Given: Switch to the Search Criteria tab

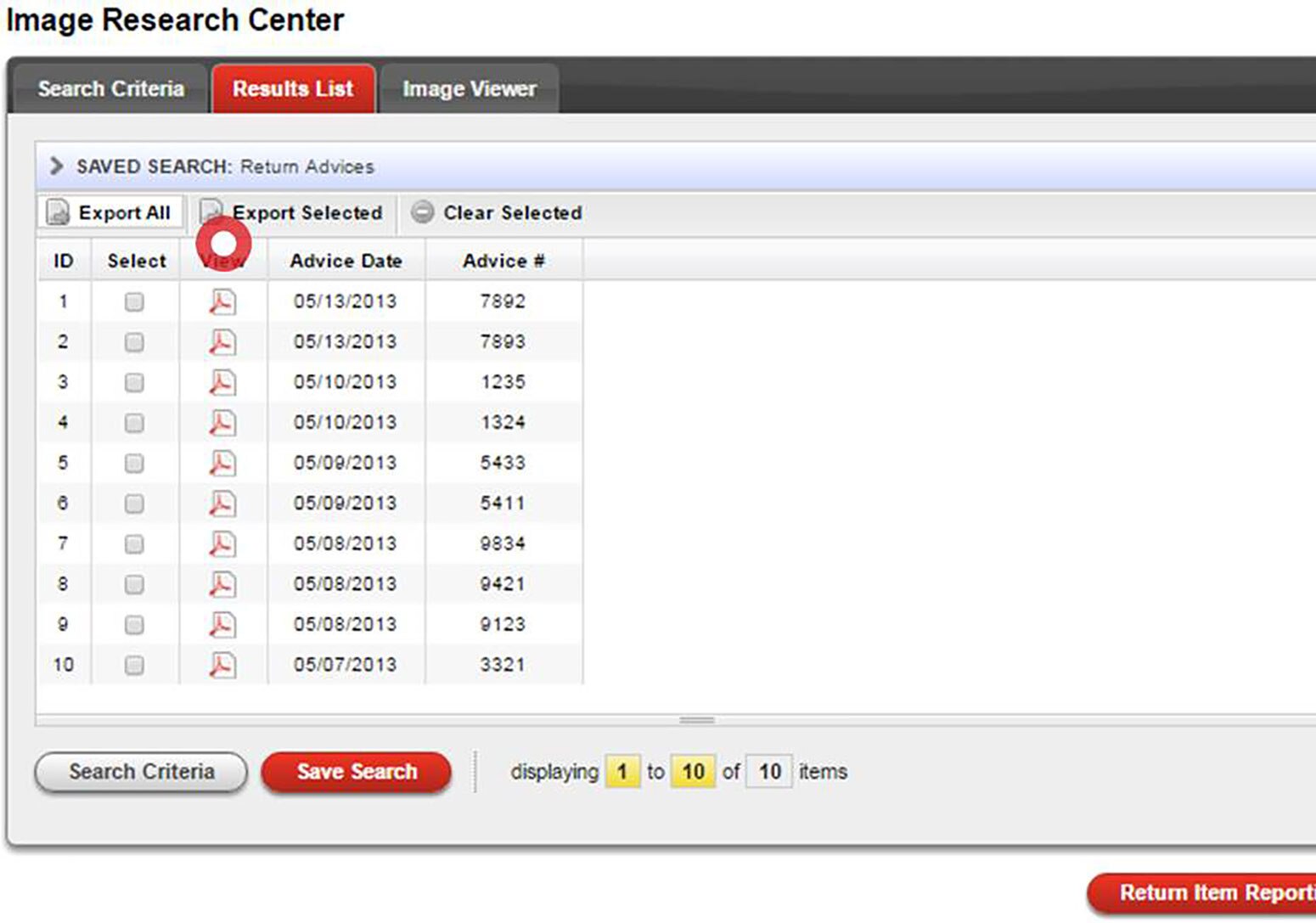Looking at the screenshot, I should point(110,89).
